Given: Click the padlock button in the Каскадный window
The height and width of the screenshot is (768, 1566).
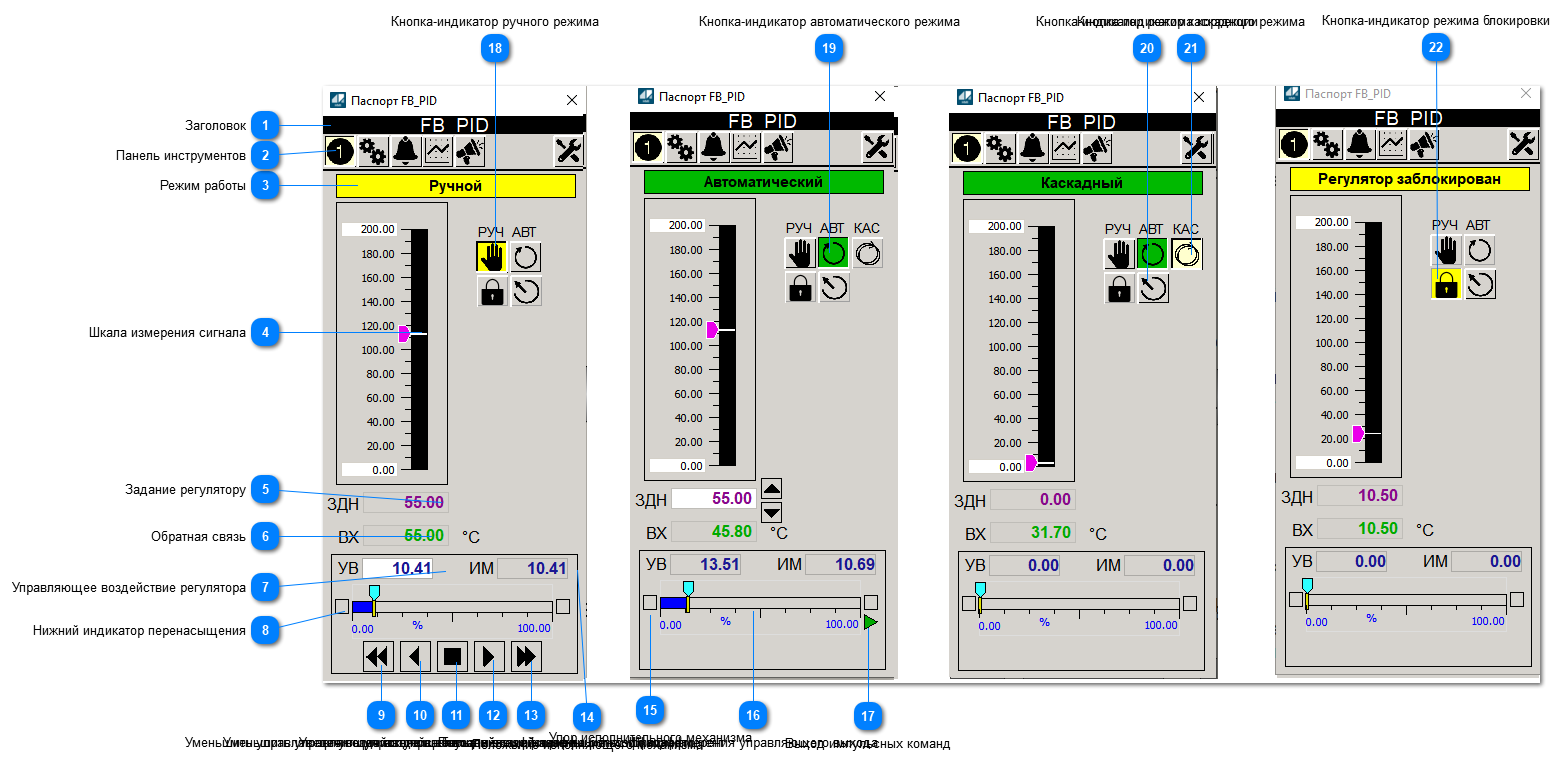Looking at the screenshot, I should tap(1119, 288).
